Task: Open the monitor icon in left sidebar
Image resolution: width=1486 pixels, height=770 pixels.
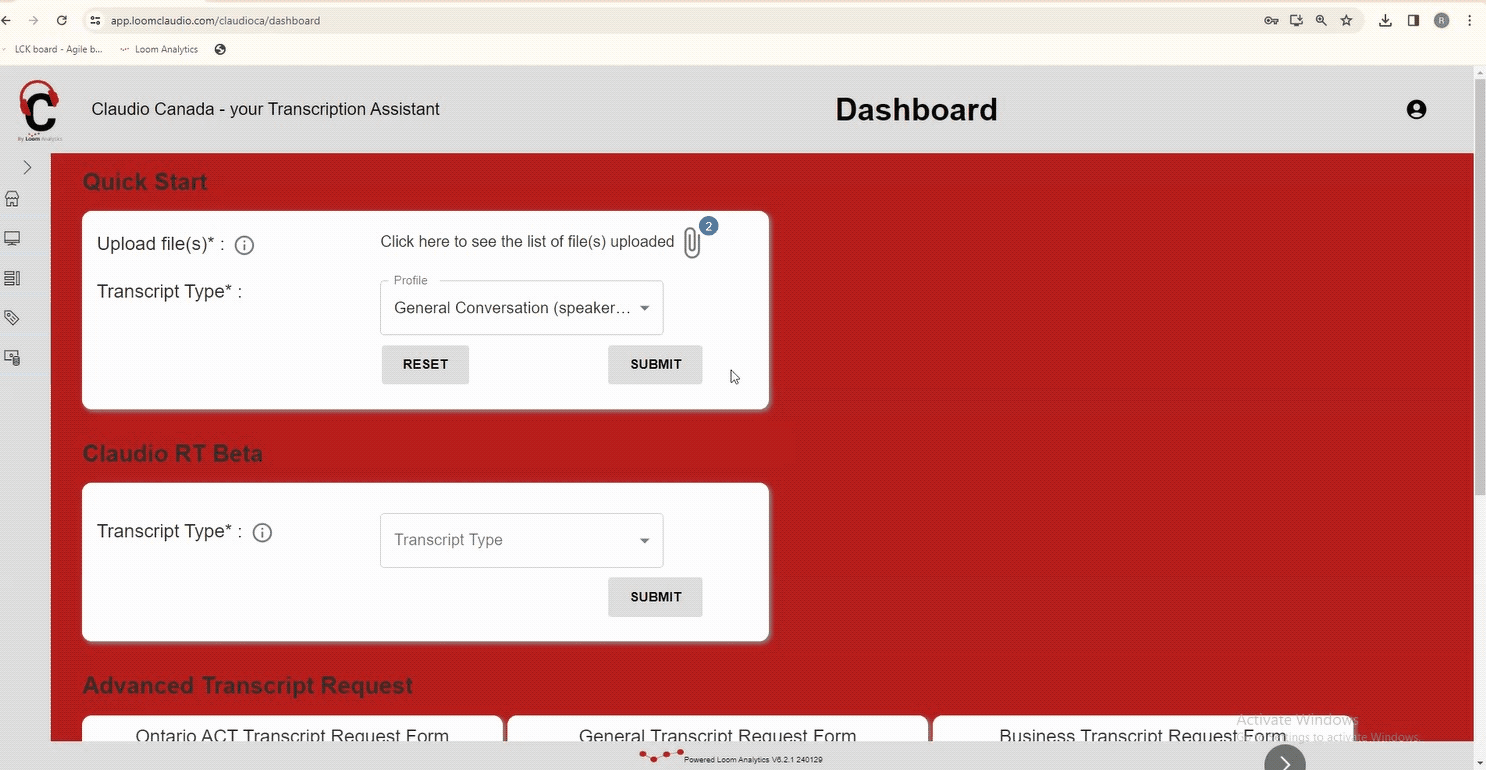Action: coord(13,239)
